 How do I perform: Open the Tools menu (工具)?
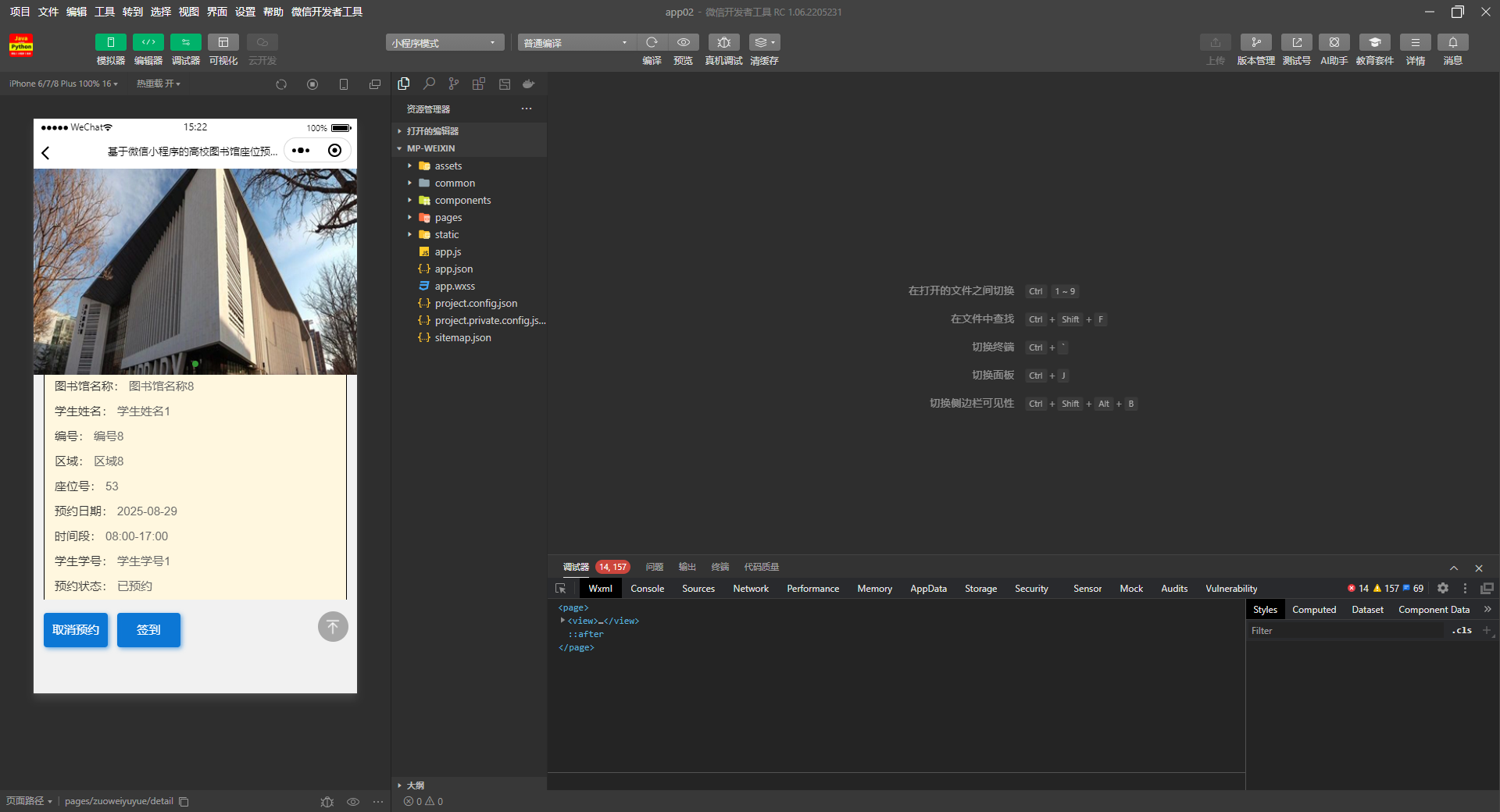pos(105,12)
